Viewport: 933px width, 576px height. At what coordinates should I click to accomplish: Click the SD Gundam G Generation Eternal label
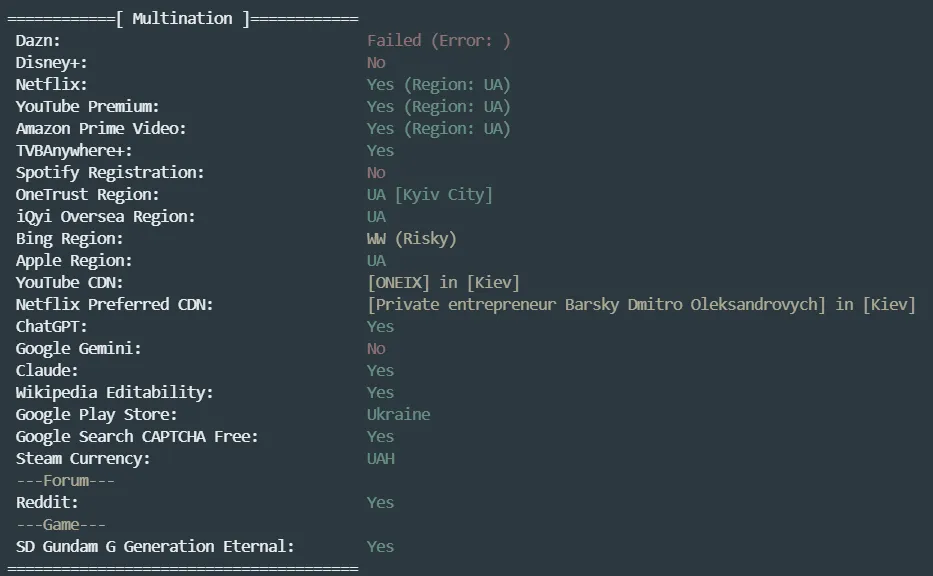(x=155, y=547)
